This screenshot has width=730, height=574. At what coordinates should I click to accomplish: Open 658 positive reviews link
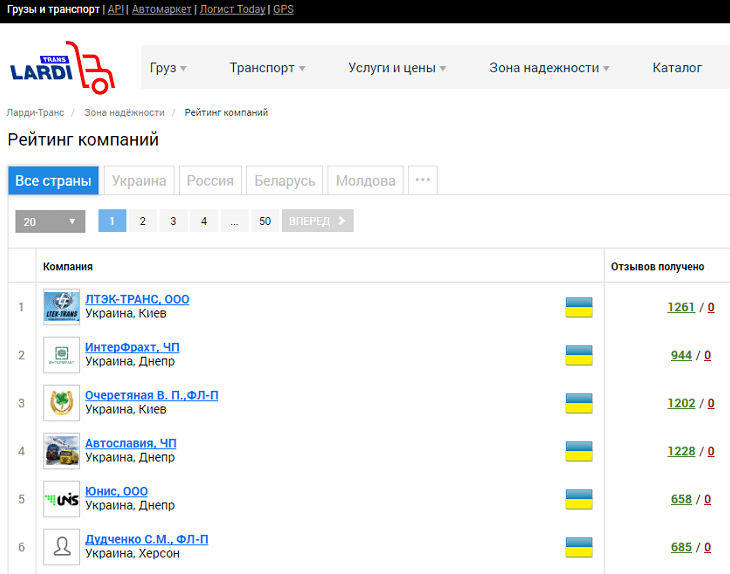point(681,499)
